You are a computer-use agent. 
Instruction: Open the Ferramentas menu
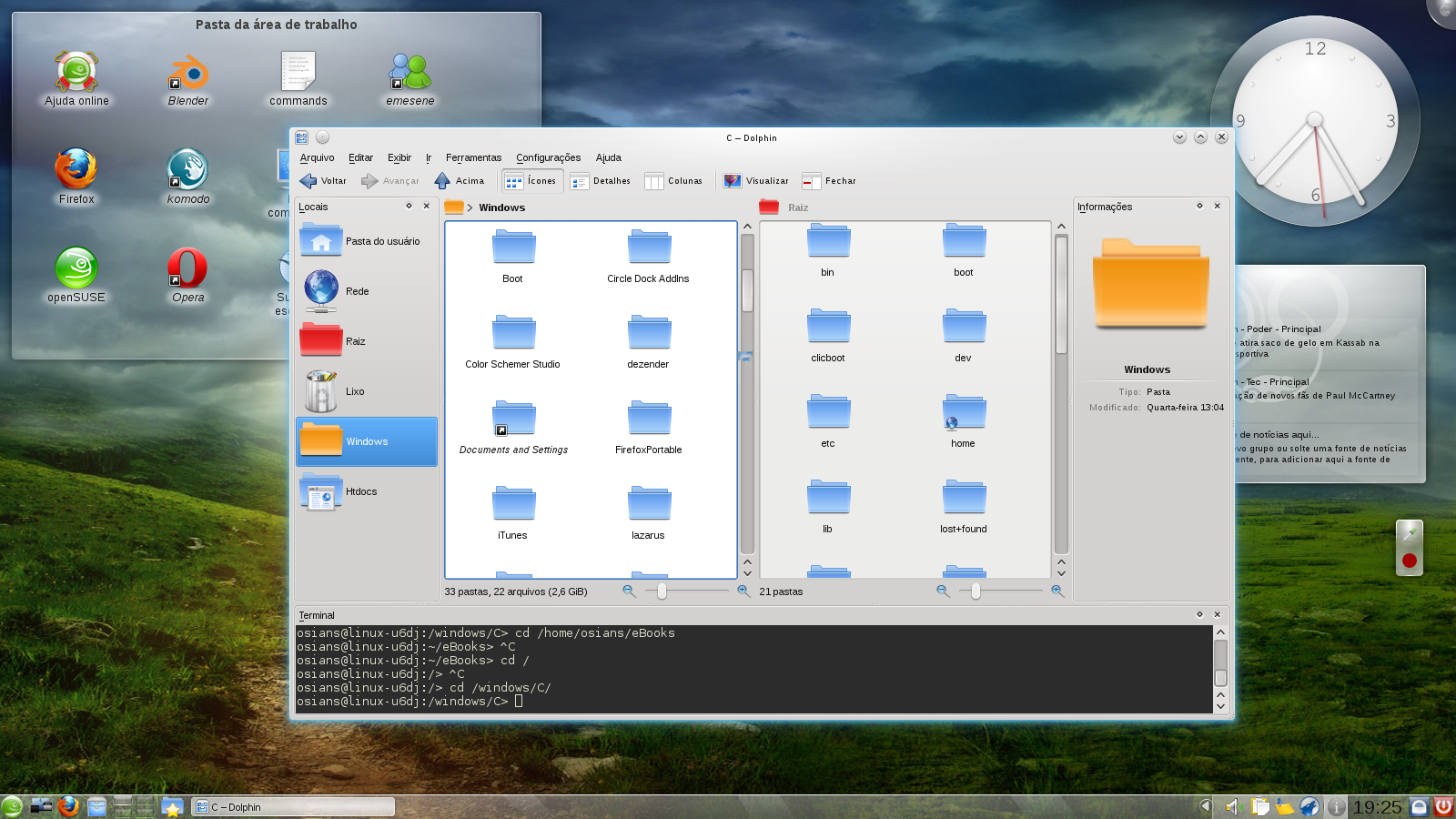coord(473,157)
